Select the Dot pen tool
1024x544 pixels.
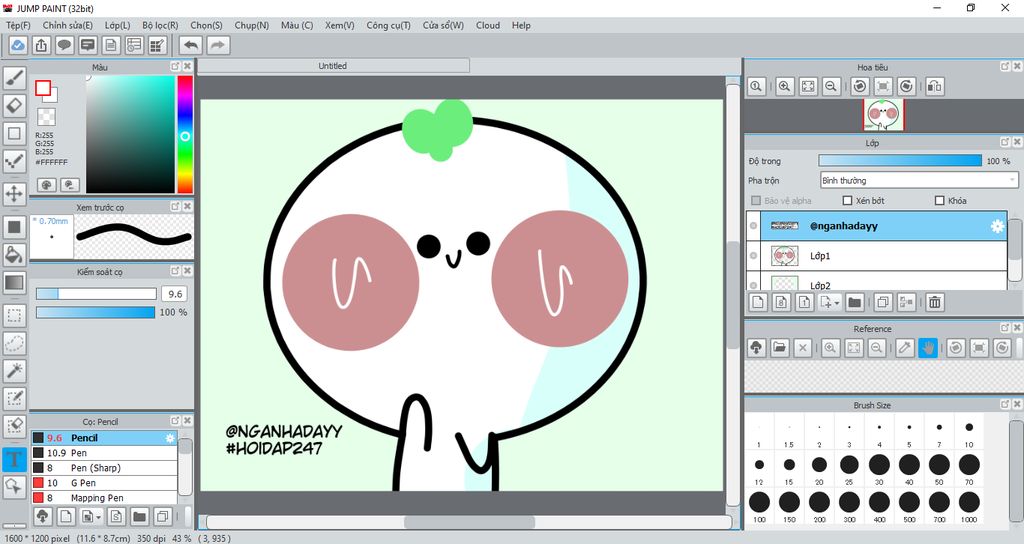(14, 161)
